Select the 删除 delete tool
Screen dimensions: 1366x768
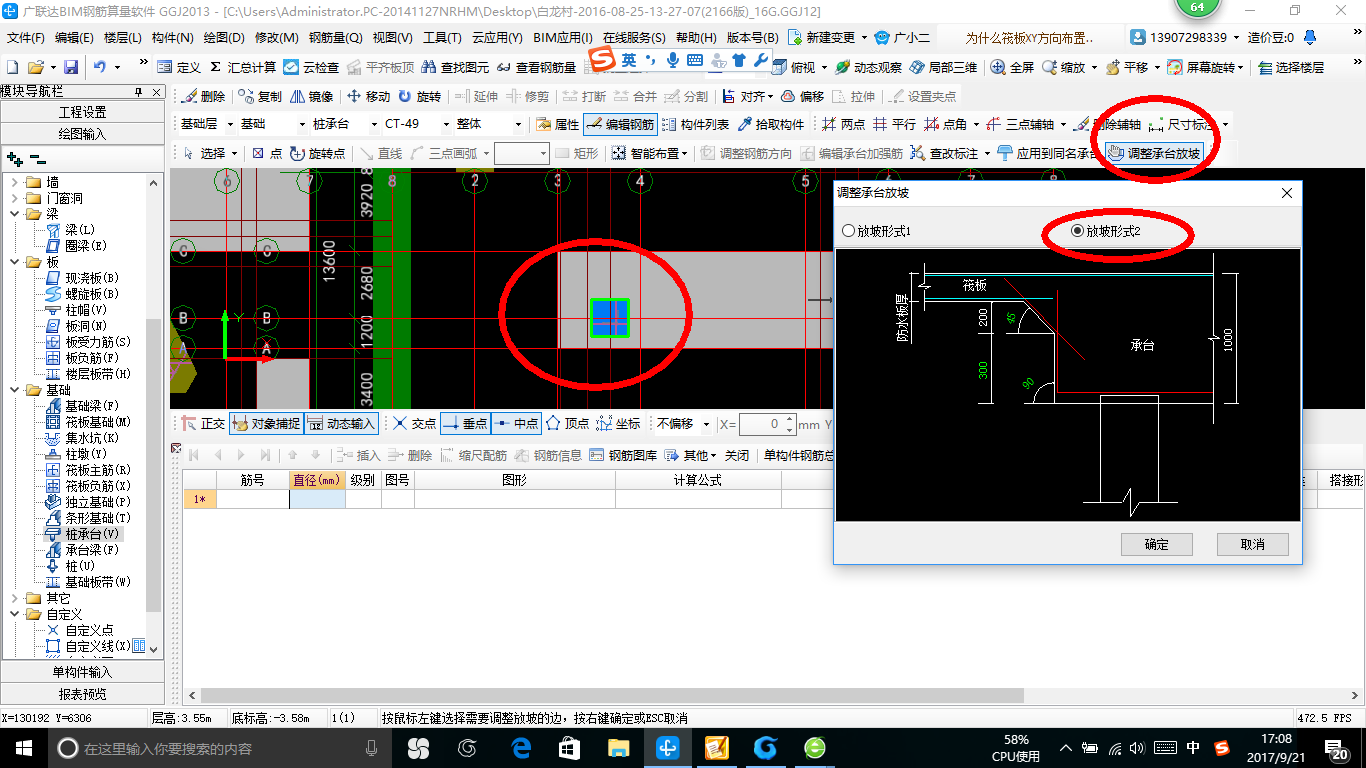pyautogui.click(x=203, y=96)
